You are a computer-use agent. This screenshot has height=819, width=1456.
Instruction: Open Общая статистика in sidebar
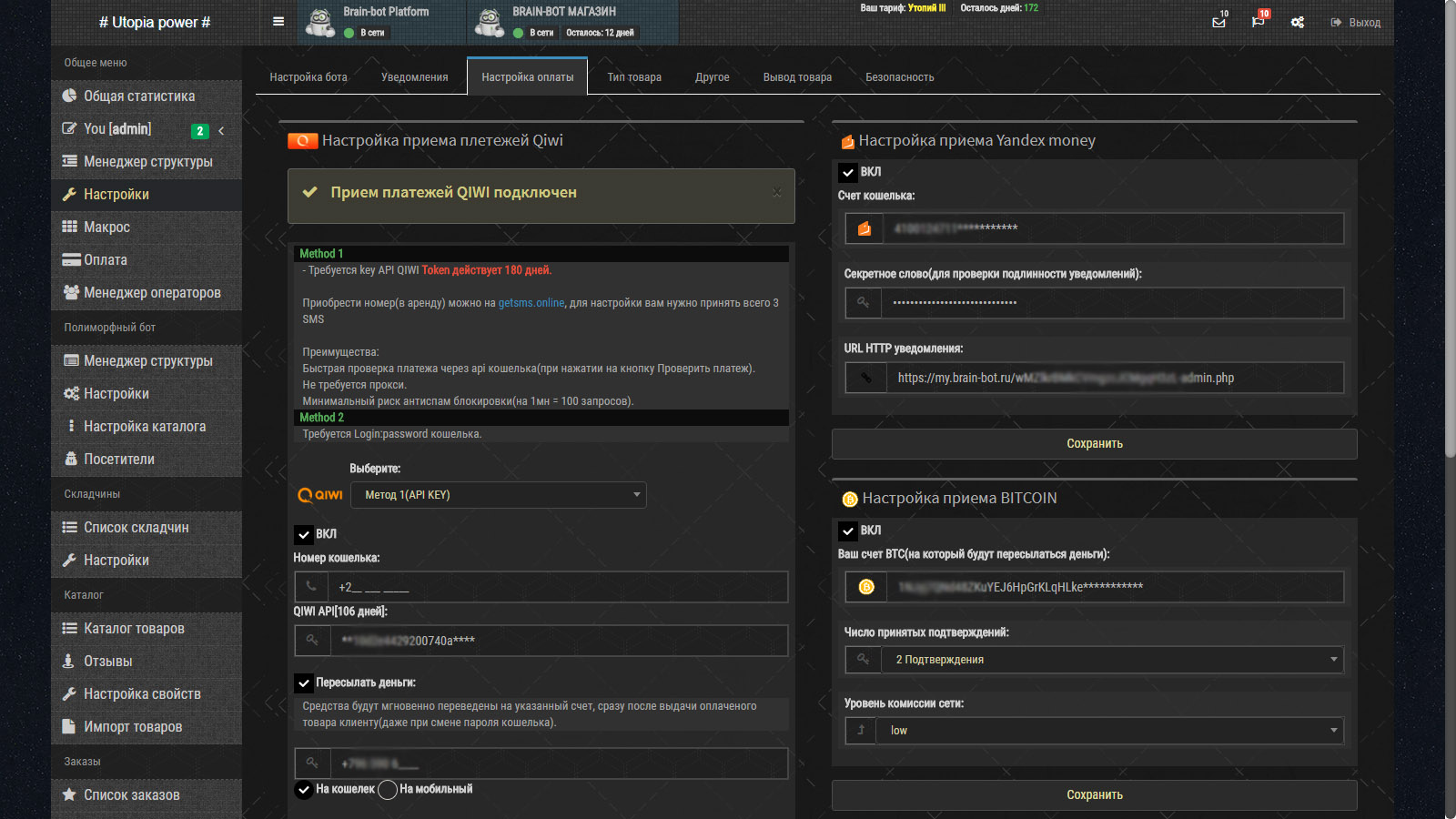coord(147,96)
